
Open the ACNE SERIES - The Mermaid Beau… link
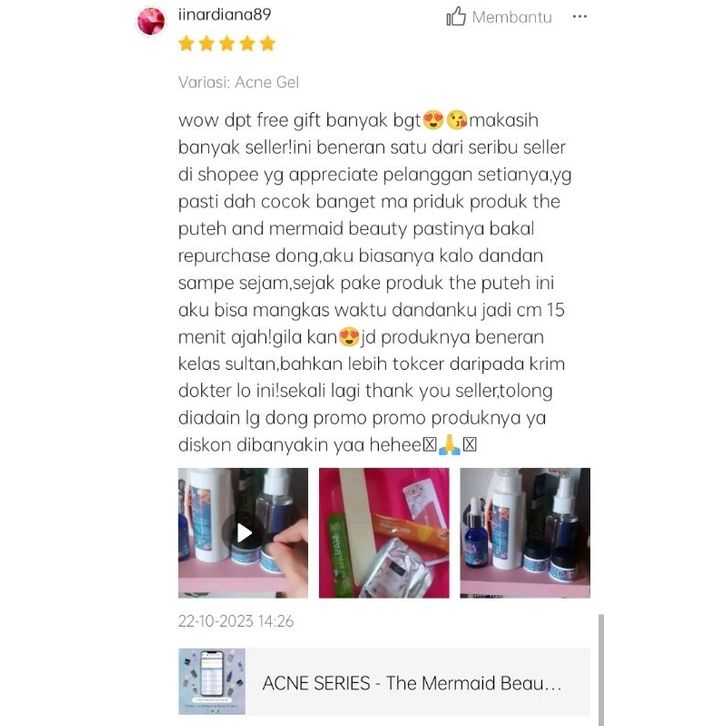coord(412,683)
